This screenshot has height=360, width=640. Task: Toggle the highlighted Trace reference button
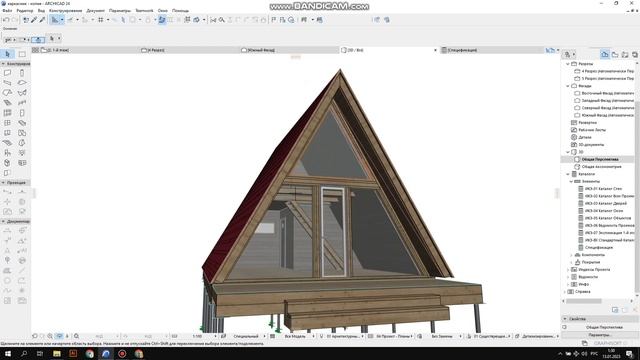pyautogui.click(x=162, y=20)
